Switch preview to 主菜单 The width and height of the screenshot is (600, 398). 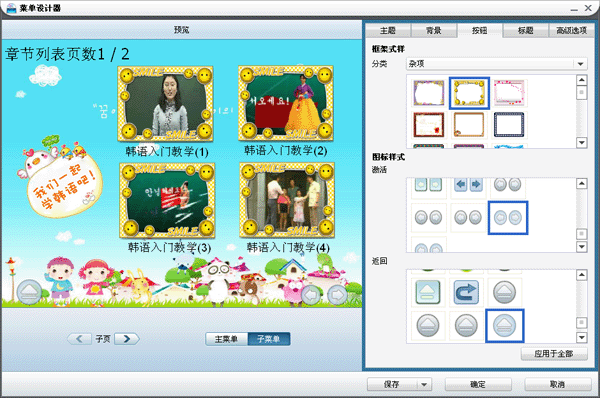click(x=227, y=339)
